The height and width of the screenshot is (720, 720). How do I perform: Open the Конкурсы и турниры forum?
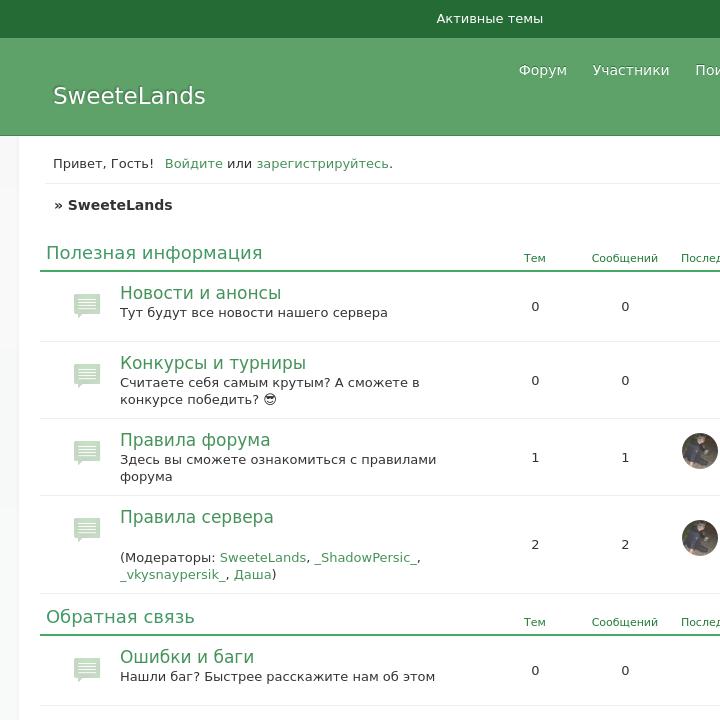point(213,363)
